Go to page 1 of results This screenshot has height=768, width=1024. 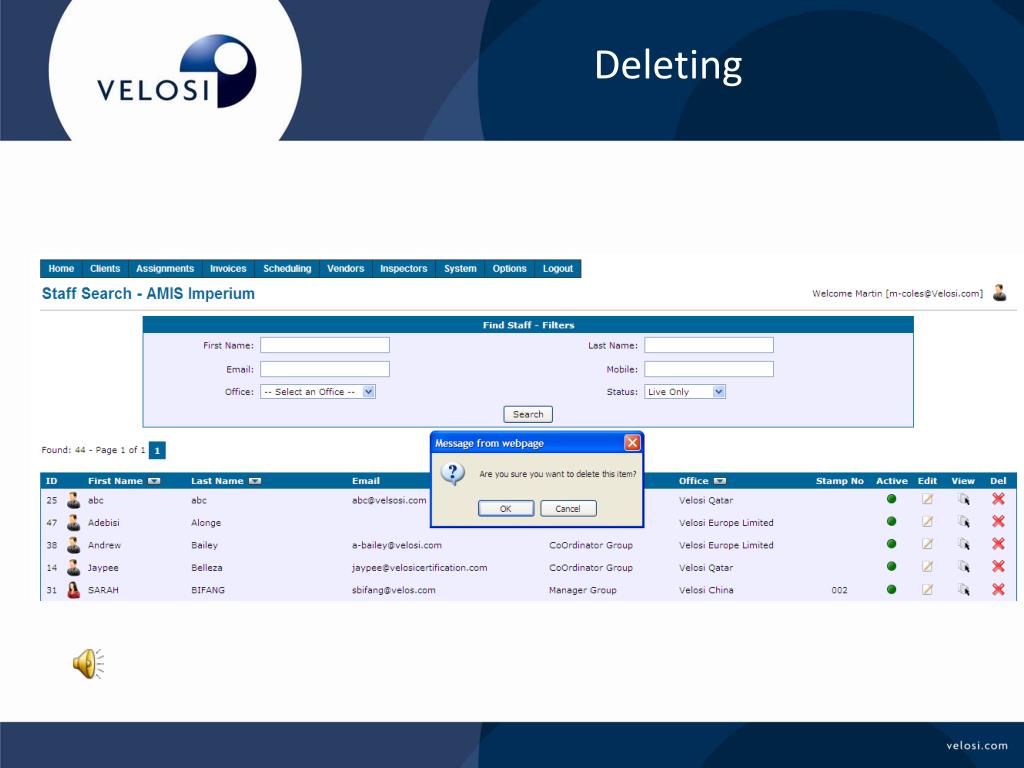(x=157, y=450)
